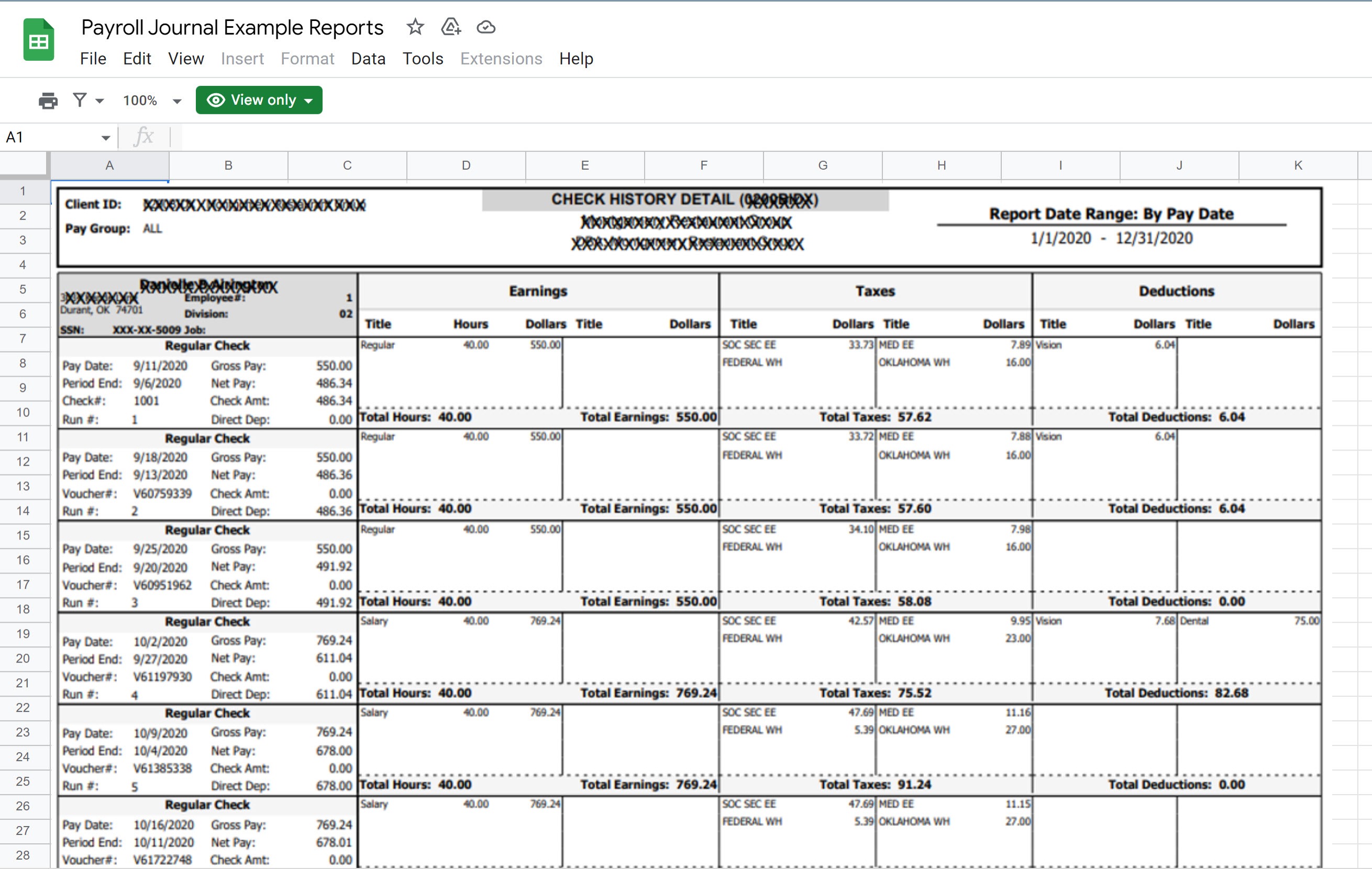
Task: Expand the A1 name box dropdown arrow
Action: (106, 138)
